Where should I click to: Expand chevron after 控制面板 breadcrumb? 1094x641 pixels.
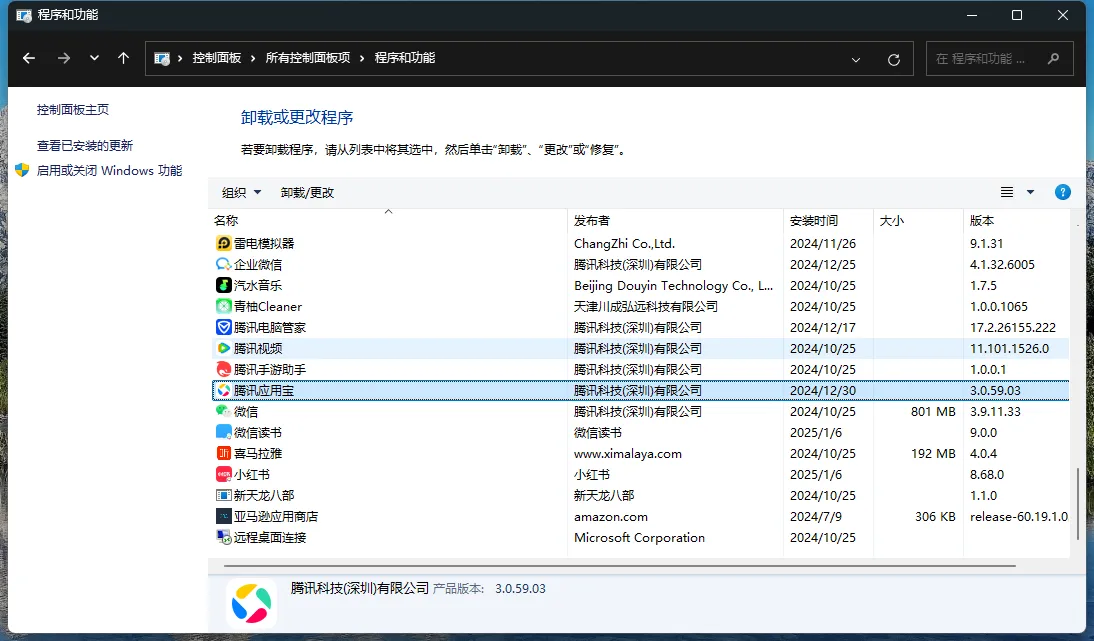point(253,59)
